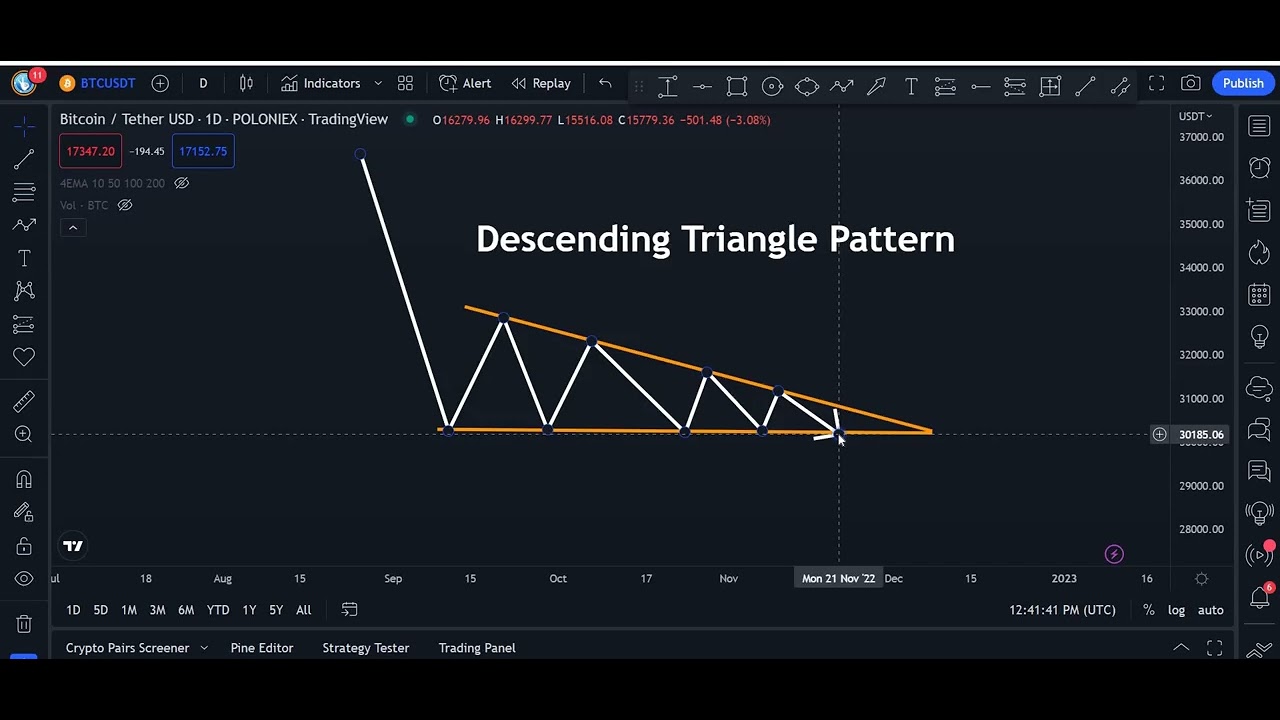Lock all drawing tools
This screenshot has height=720, width=1280.
pyautogui.click(x=24, y=546)
